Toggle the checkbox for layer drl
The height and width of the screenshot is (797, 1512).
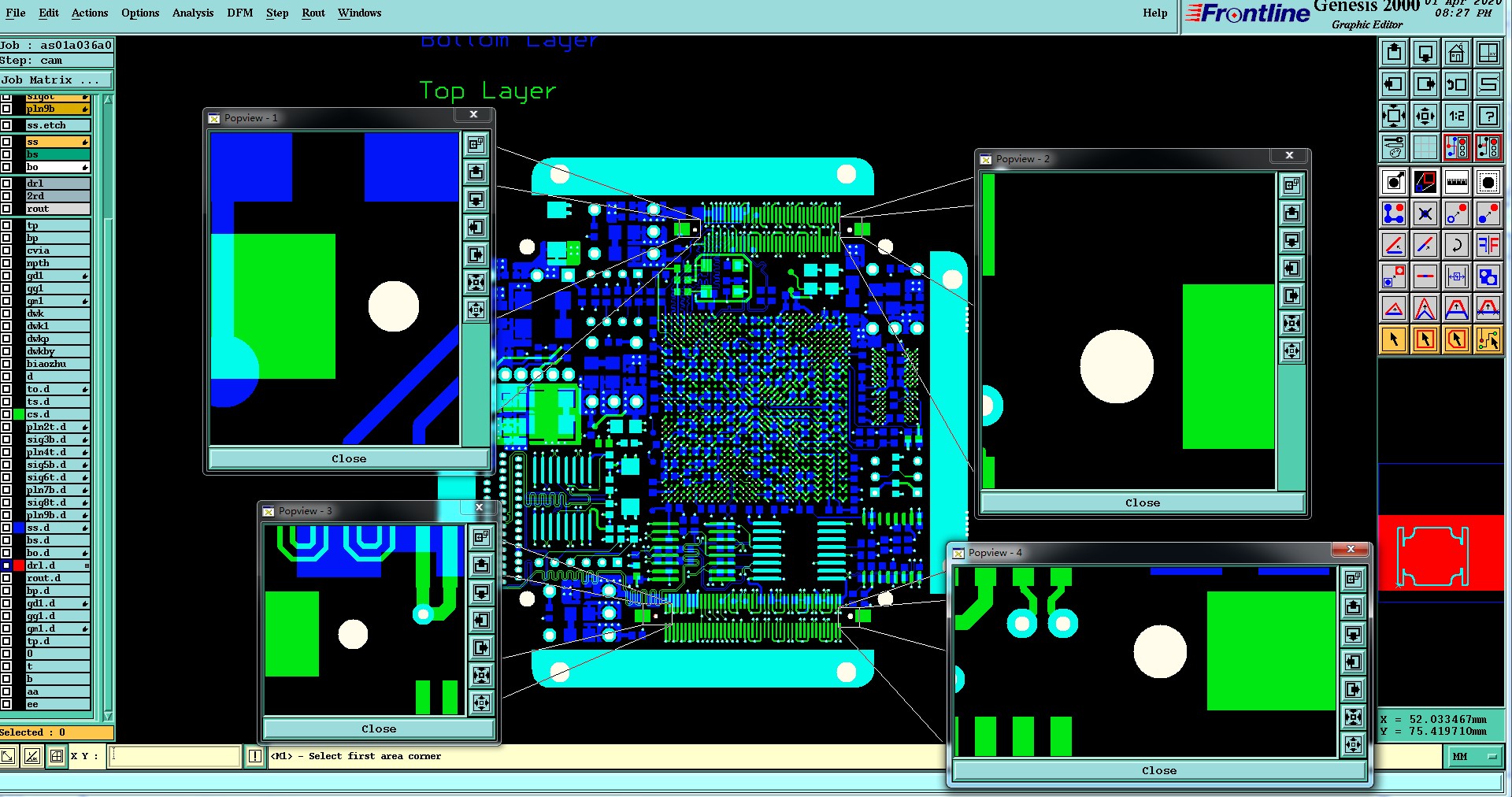pyautogui.click(x=6, y=183)
